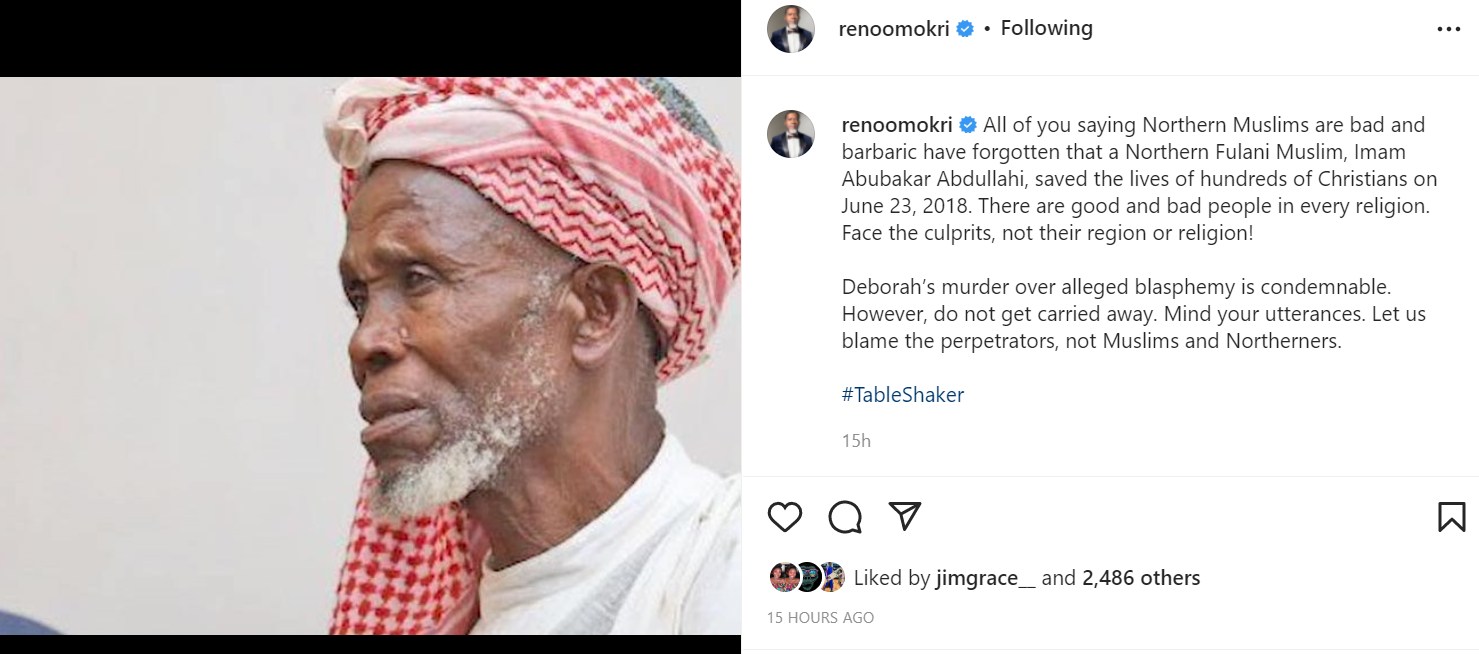Open more options three-dot menu
This screenshot has height=654, width=1479.
[x=1449, y=29]
